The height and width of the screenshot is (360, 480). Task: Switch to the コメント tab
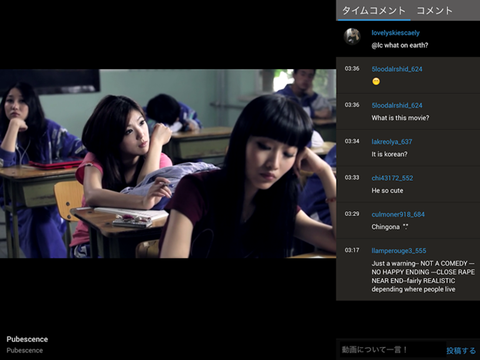pyautogui.click(x=434, y=11)
